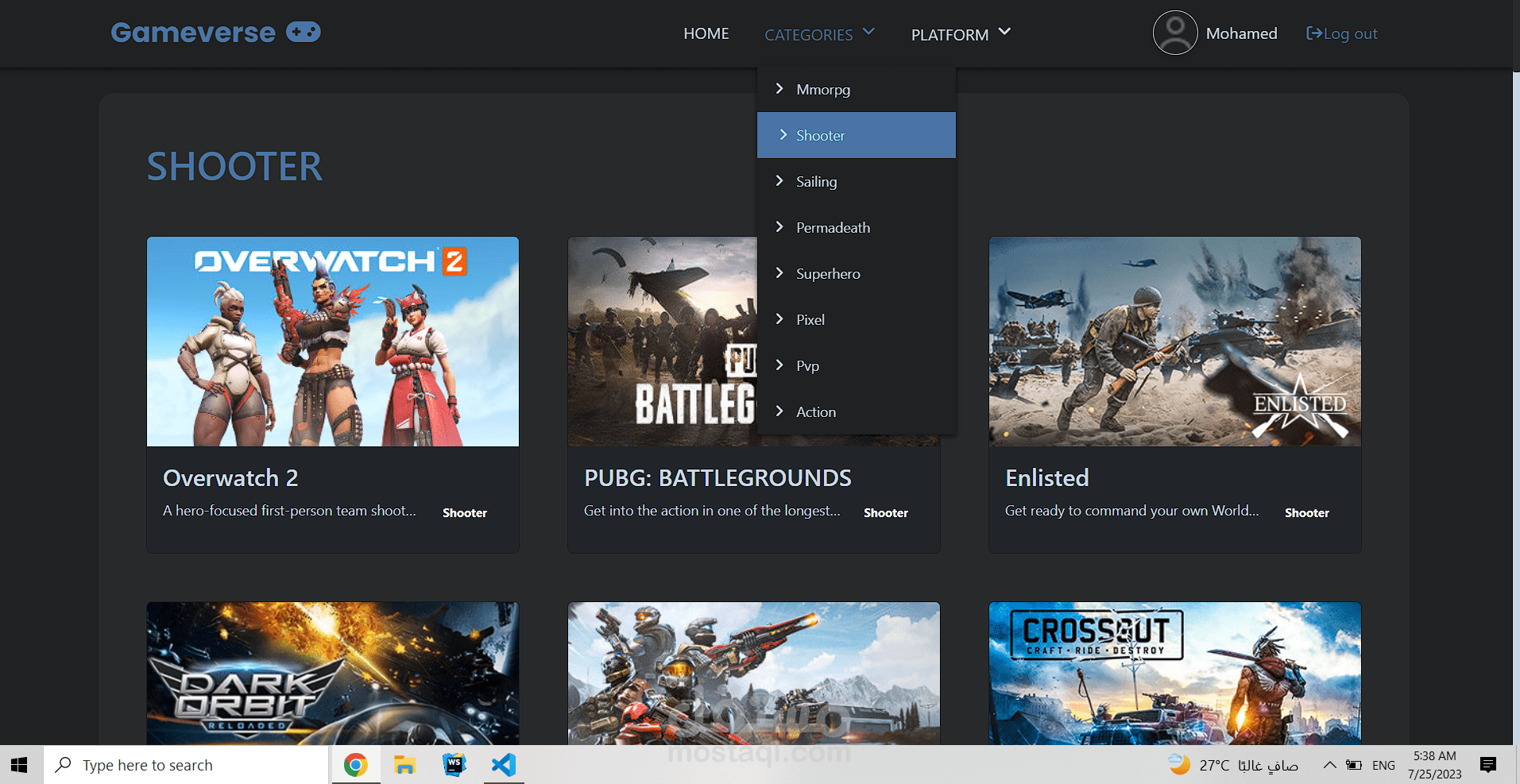Click the Enlisted description text

tap(1132, 511)
